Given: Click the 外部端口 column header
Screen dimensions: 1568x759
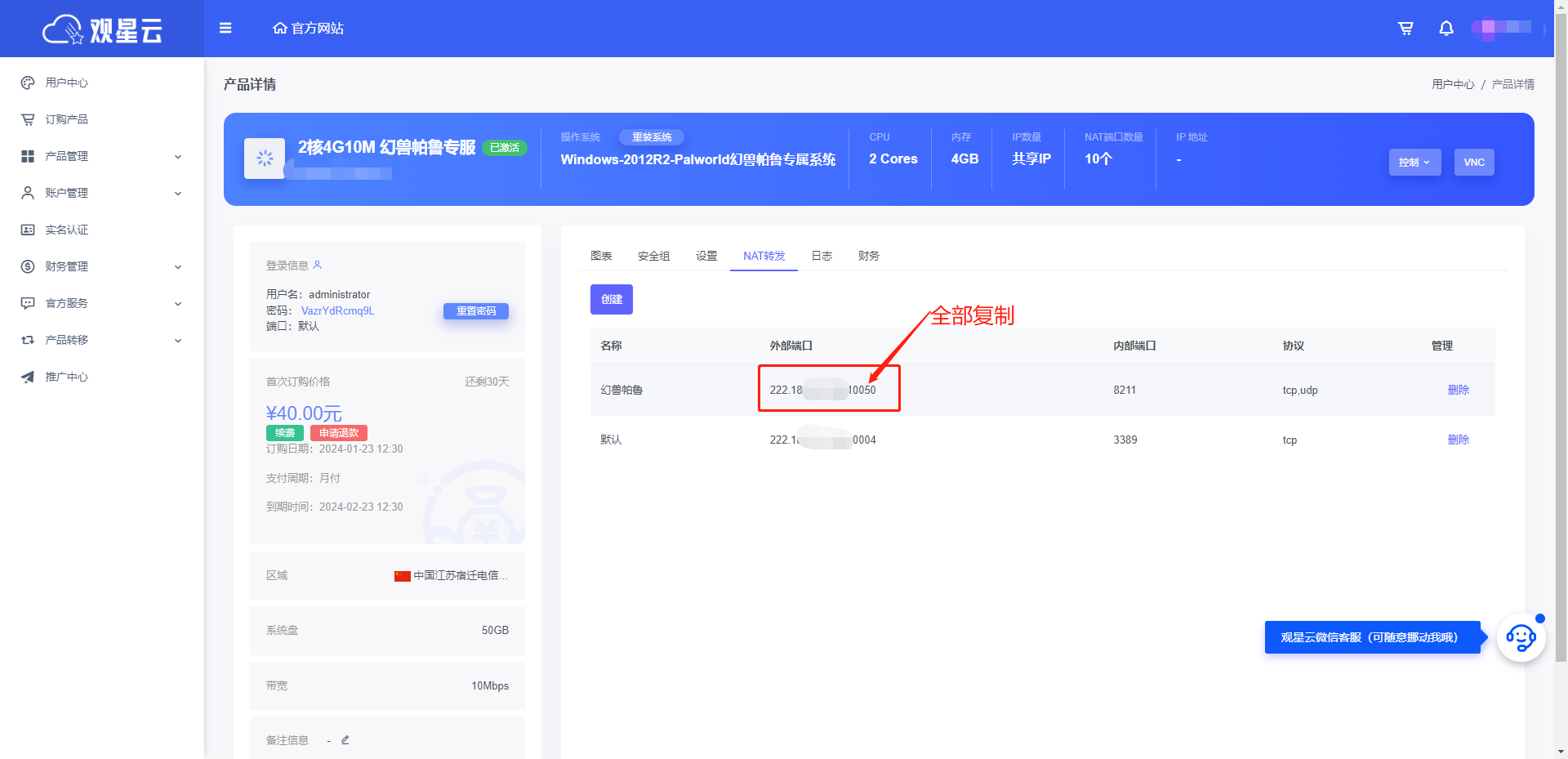Looking at the screenshot, I should tap(791, 346).
